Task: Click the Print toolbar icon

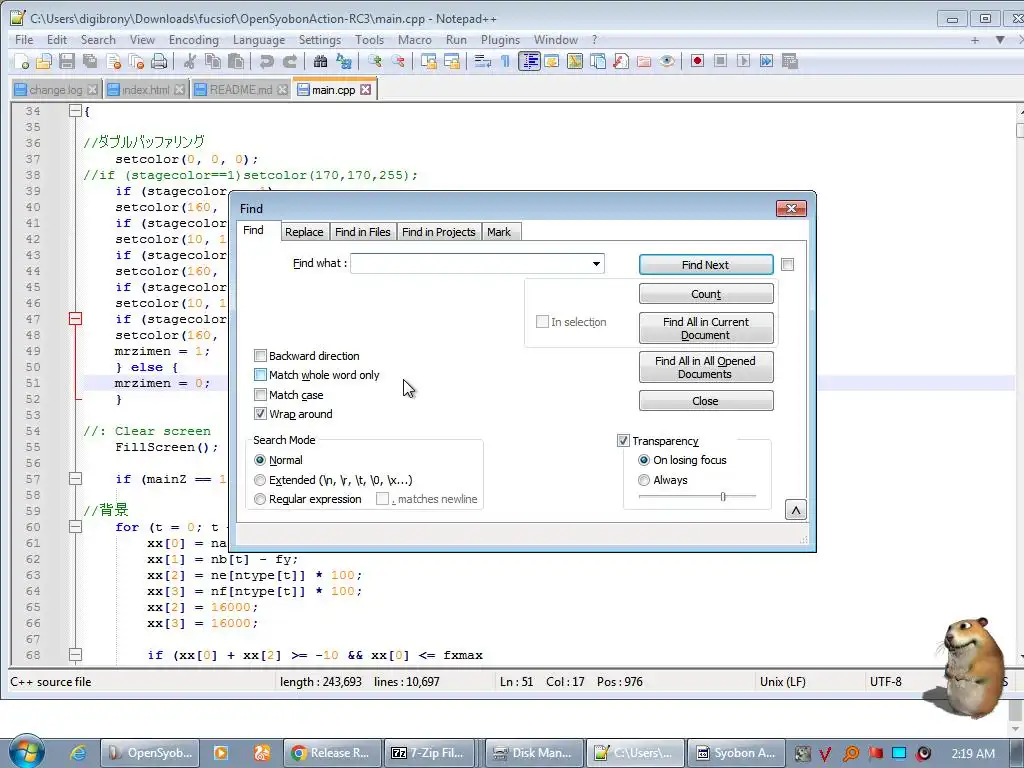Action: click(x=159, y=61)
